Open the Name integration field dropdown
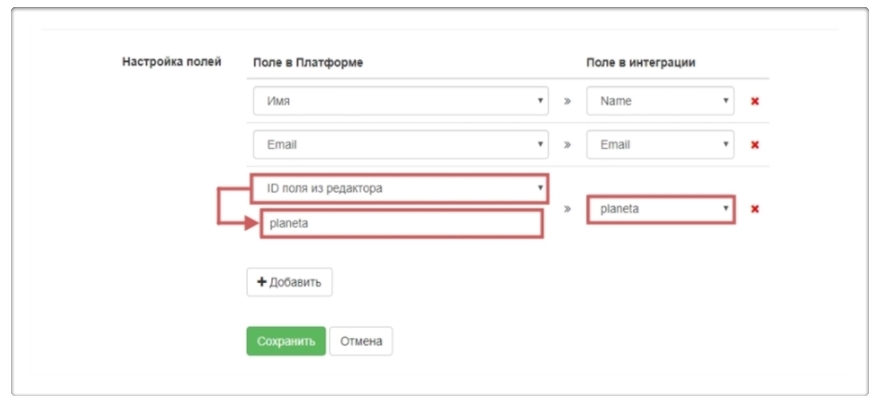 point(660,101)
